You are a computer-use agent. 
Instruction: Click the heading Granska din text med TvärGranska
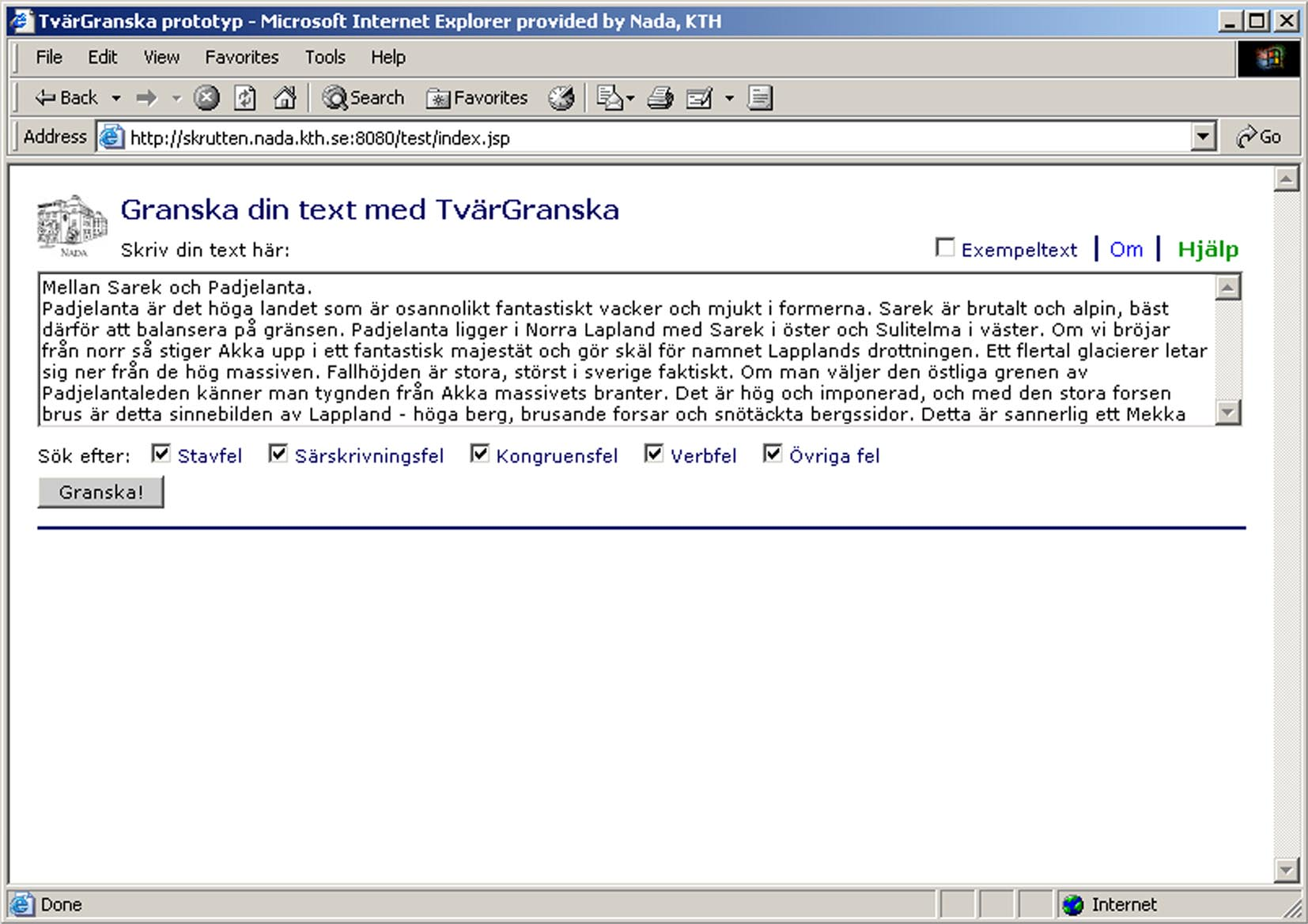(369, 210)
